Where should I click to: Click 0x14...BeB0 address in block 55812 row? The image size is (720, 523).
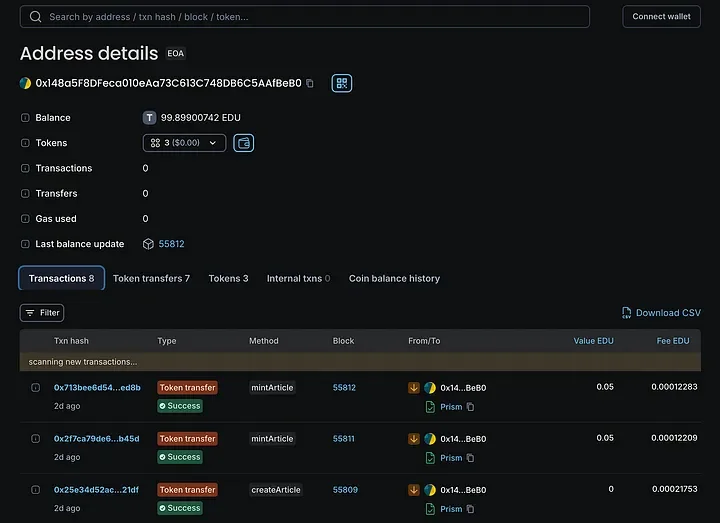[463, 388]
